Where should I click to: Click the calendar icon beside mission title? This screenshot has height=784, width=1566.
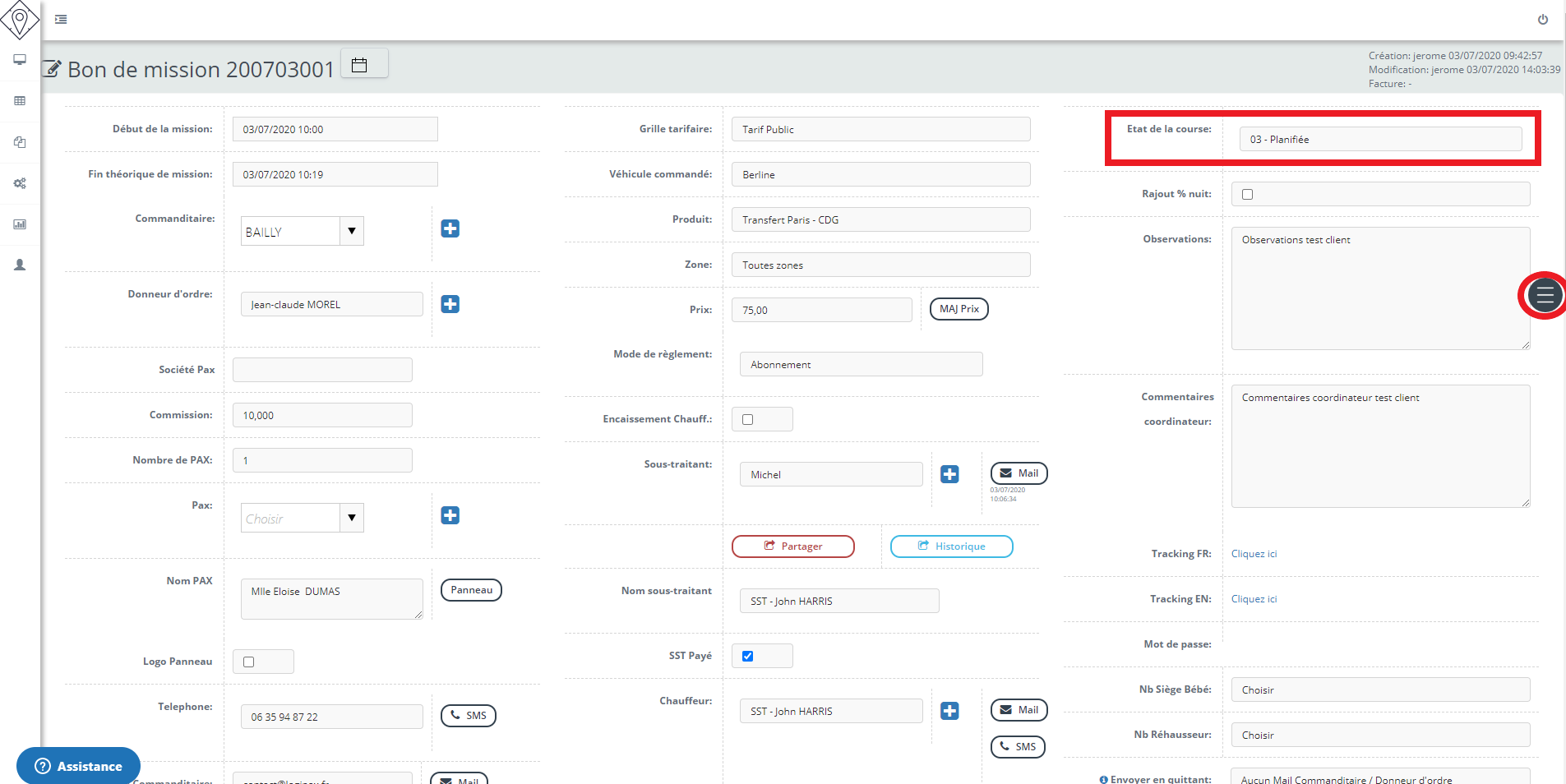click(359, 65)
